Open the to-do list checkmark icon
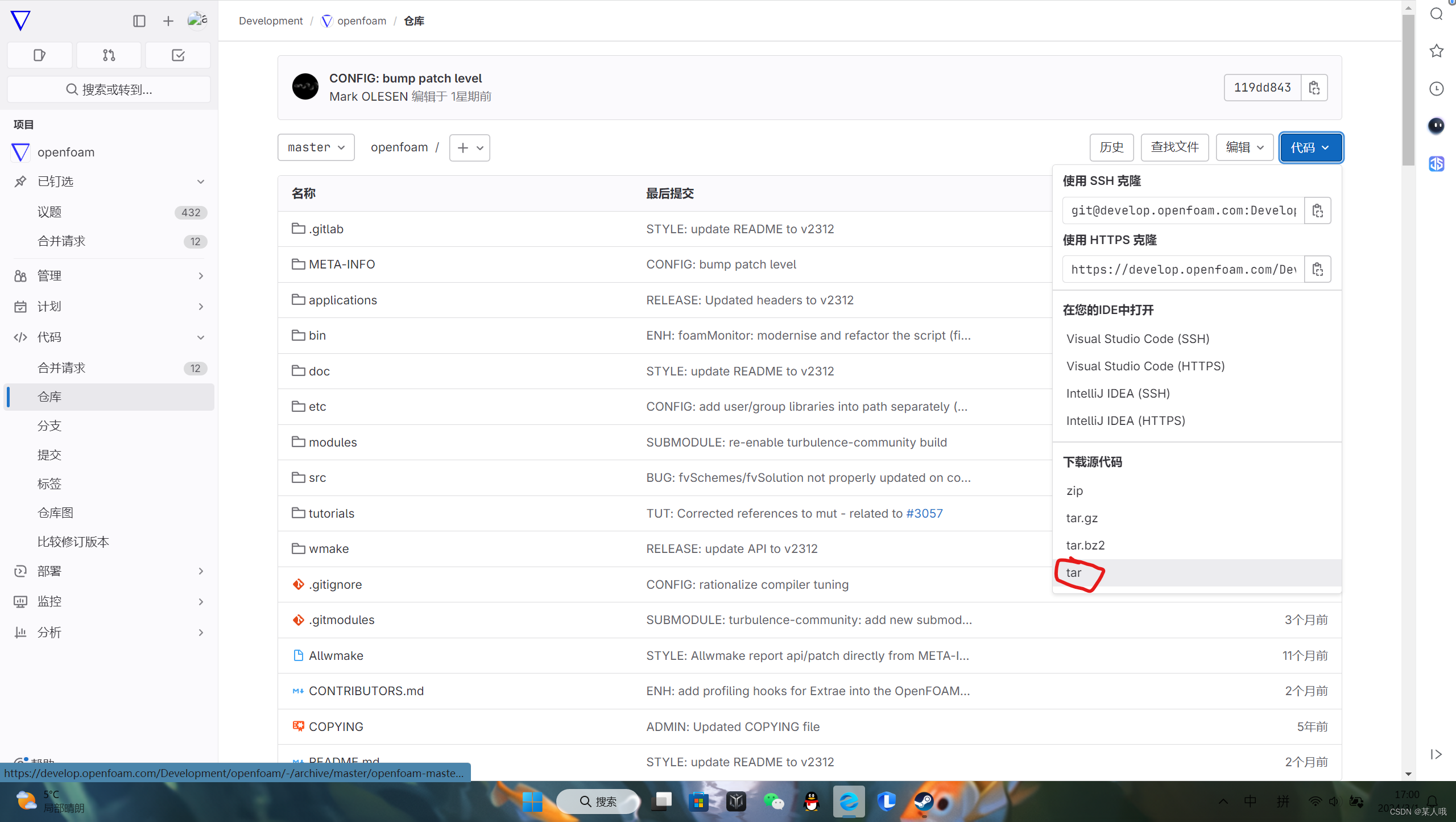The width and height of the screenshot is (1456, 822). [177, 55]
